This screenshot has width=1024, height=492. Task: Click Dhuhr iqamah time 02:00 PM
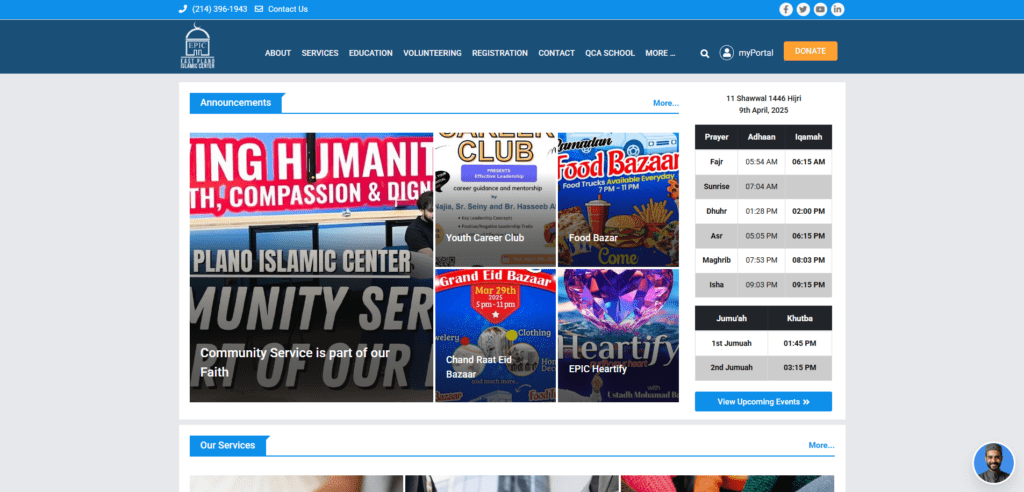(808, 212)
